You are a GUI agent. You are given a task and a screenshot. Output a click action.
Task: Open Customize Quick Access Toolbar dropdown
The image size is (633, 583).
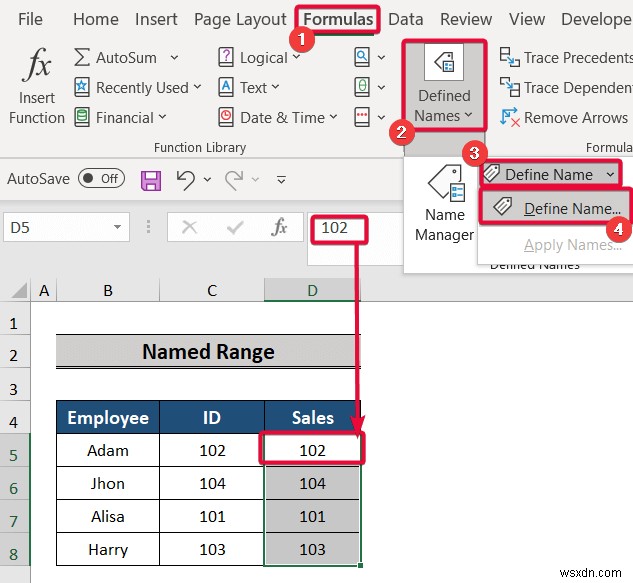coord(281,179)
